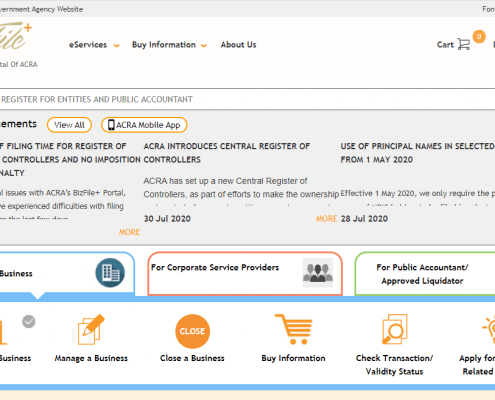Click MORE link beside 30 Jul 2020

click(x=326, y=219)
